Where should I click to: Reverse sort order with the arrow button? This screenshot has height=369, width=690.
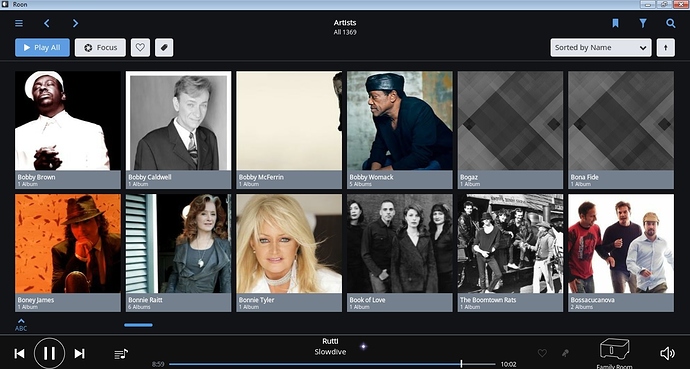click(x=665, y=47)
